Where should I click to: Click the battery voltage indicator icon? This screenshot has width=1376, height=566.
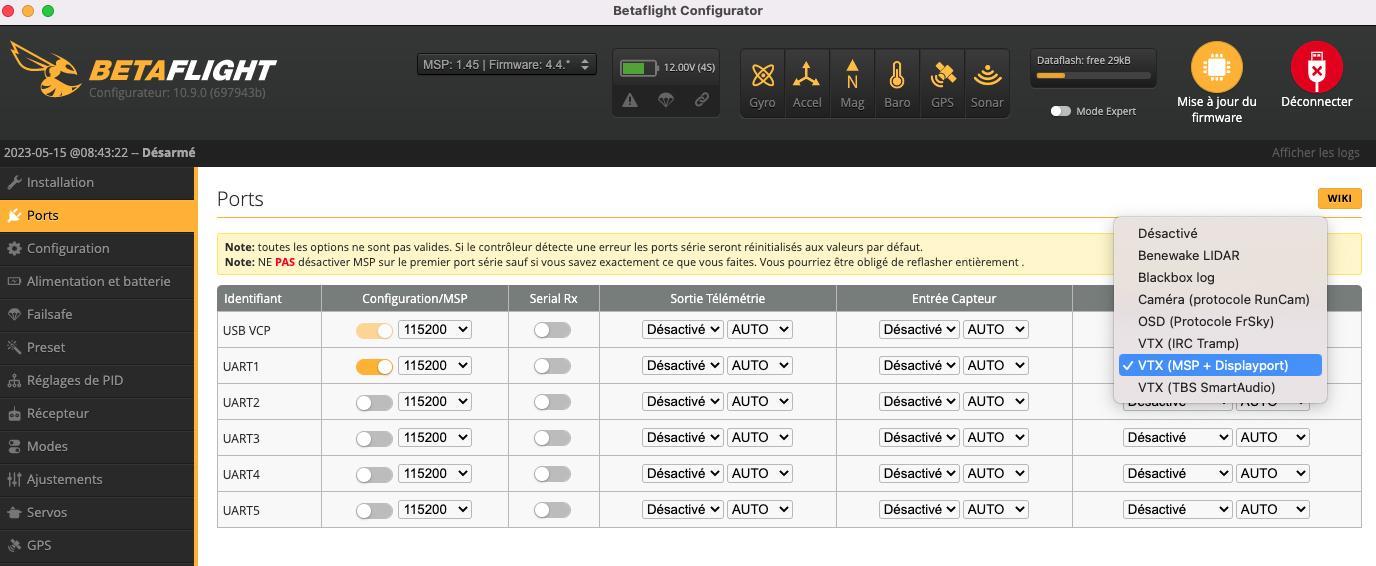tap(638, 68)
